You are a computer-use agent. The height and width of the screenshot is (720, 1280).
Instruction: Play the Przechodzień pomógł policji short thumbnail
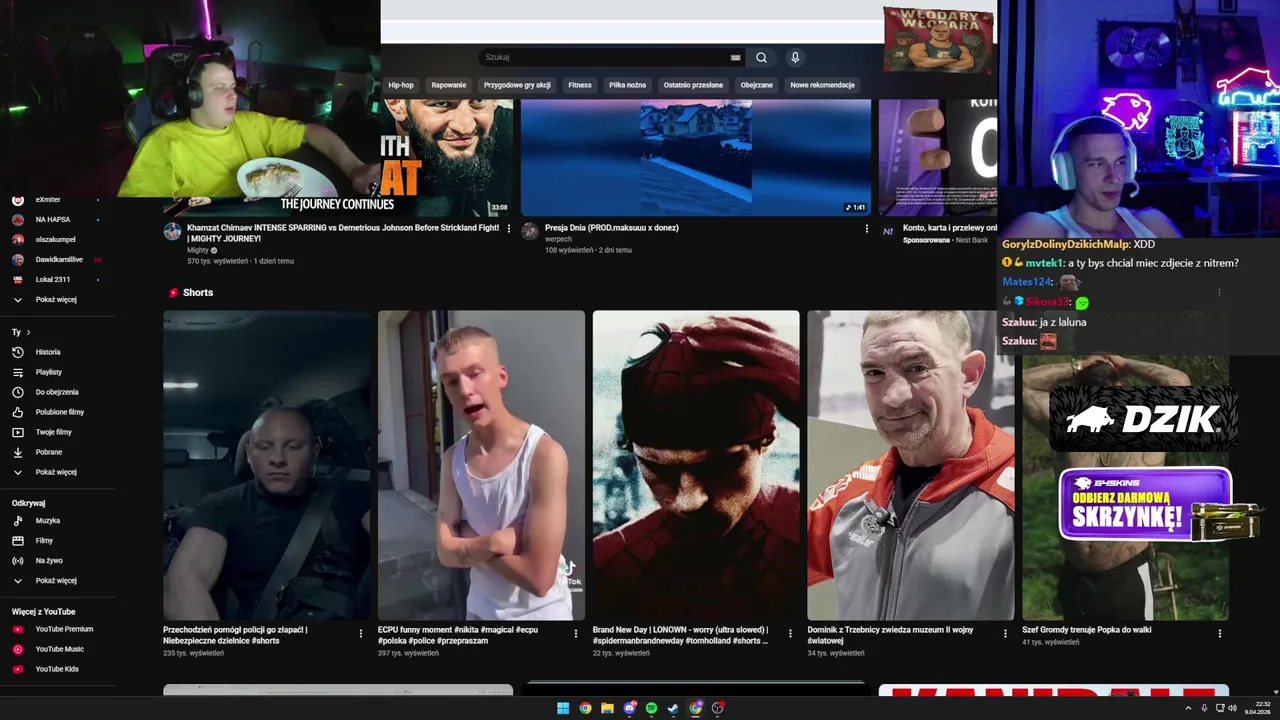[267, 465]
